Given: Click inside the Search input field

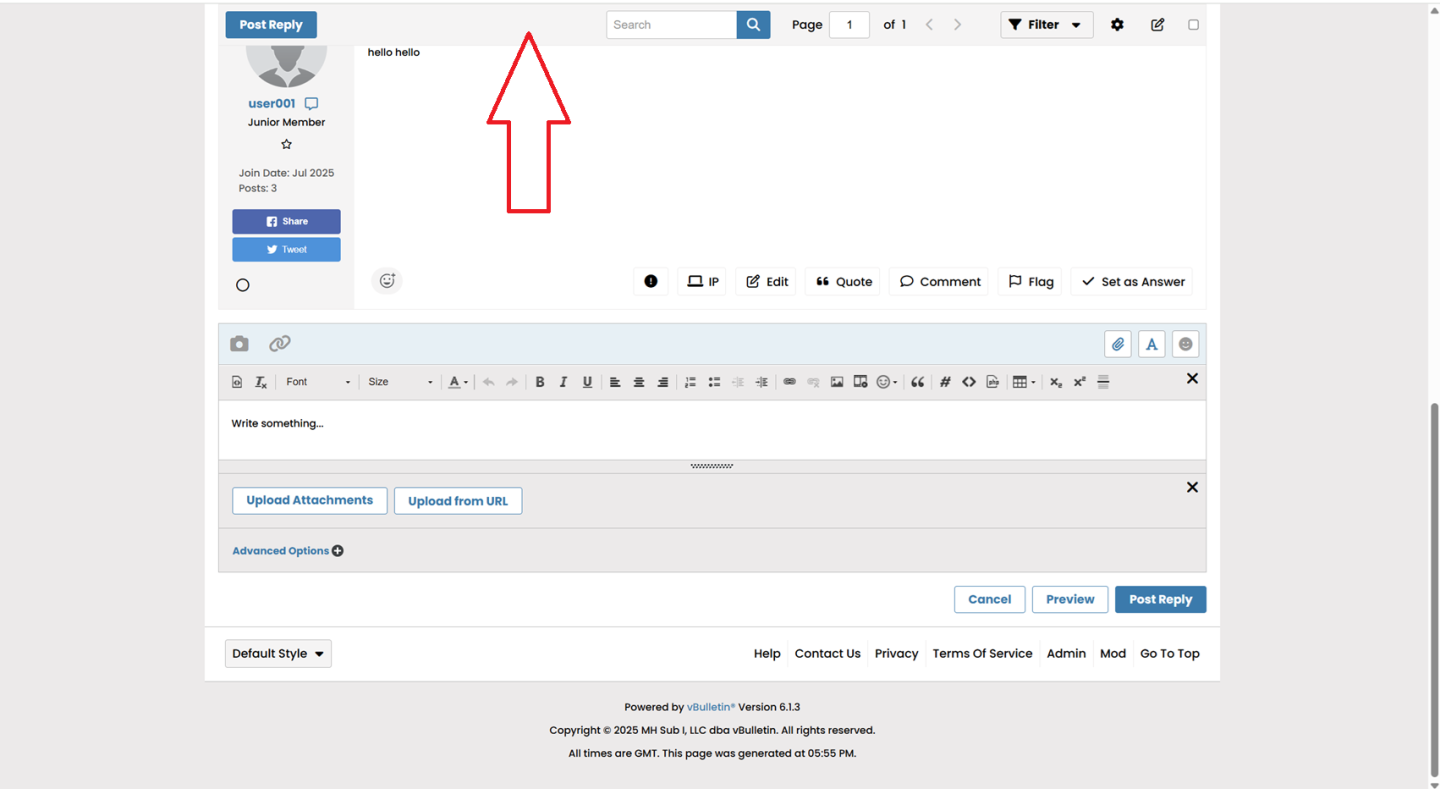Looking at the screenshot, I should pos(672,25).
